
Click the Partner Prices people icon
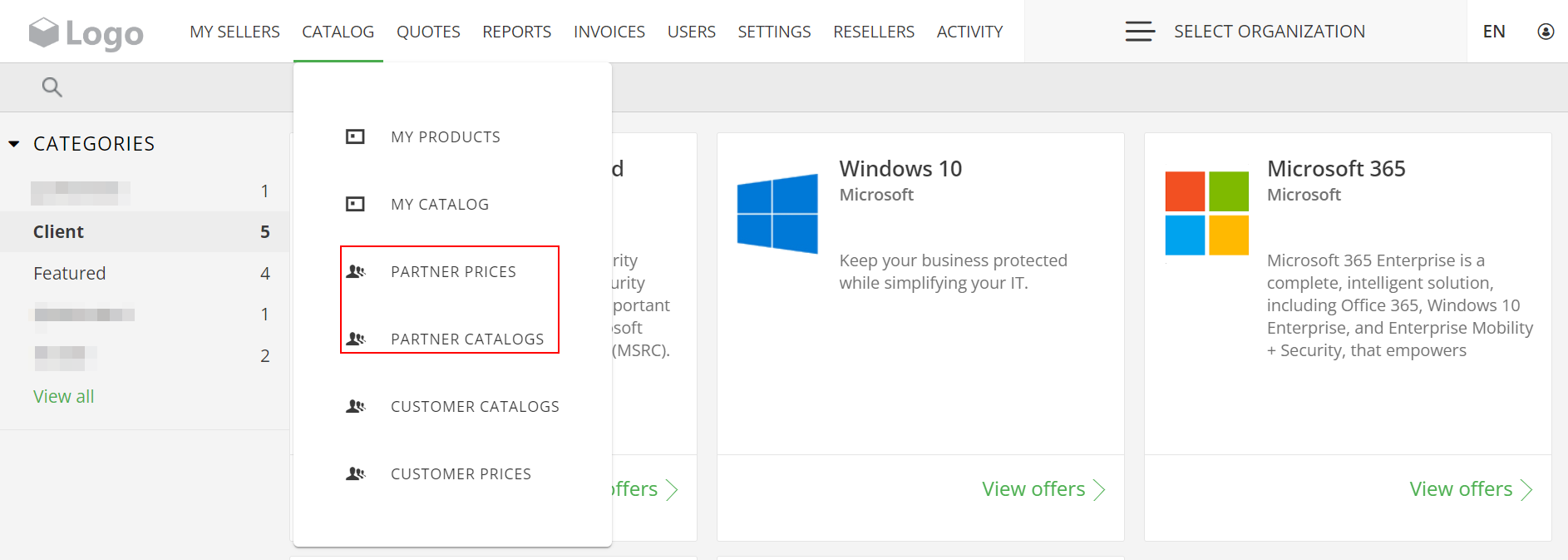356,271
